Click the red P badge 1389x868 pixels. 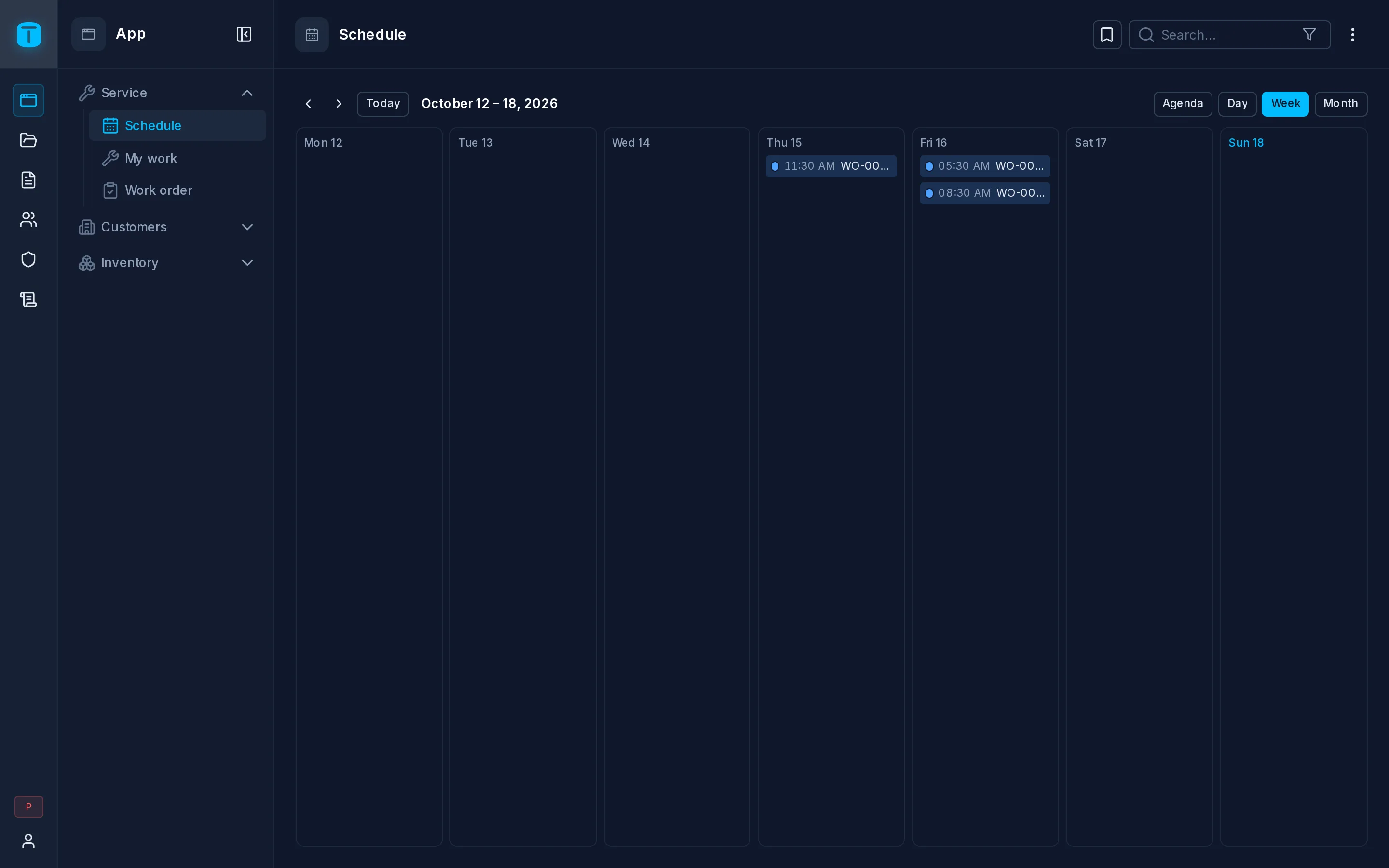(x=29, y=807)
